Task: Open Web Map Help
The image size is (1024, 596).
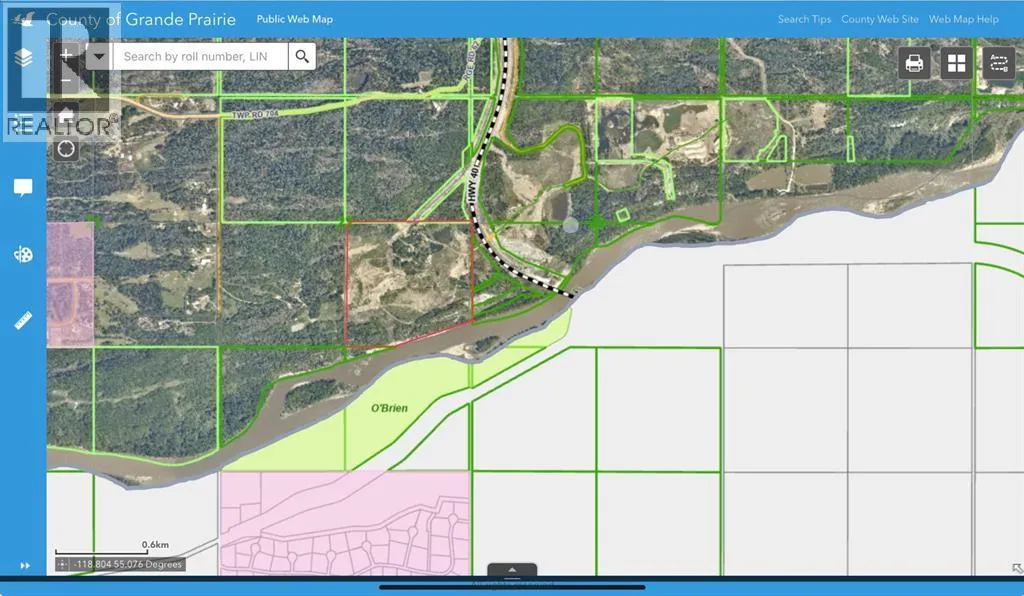Action: (x=963, y=19)
